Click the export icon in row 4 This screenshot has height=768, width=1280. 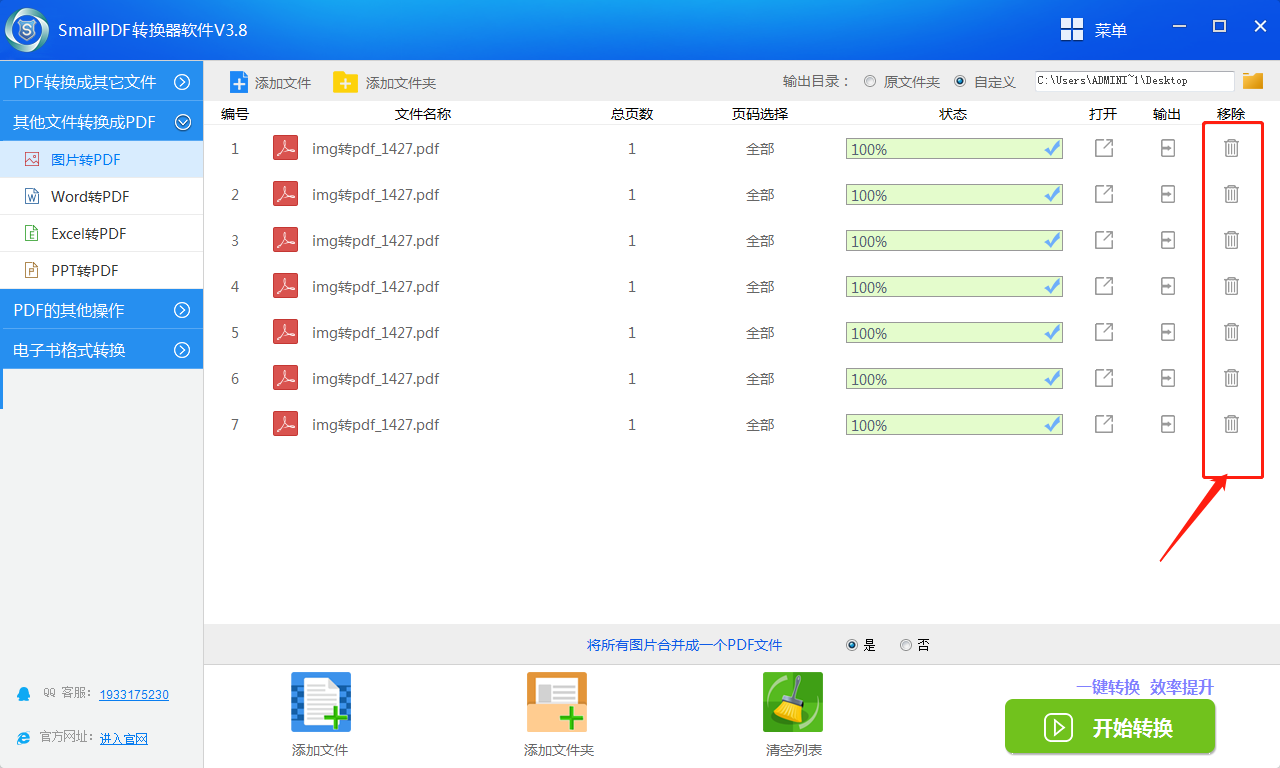coord(1168,286)
